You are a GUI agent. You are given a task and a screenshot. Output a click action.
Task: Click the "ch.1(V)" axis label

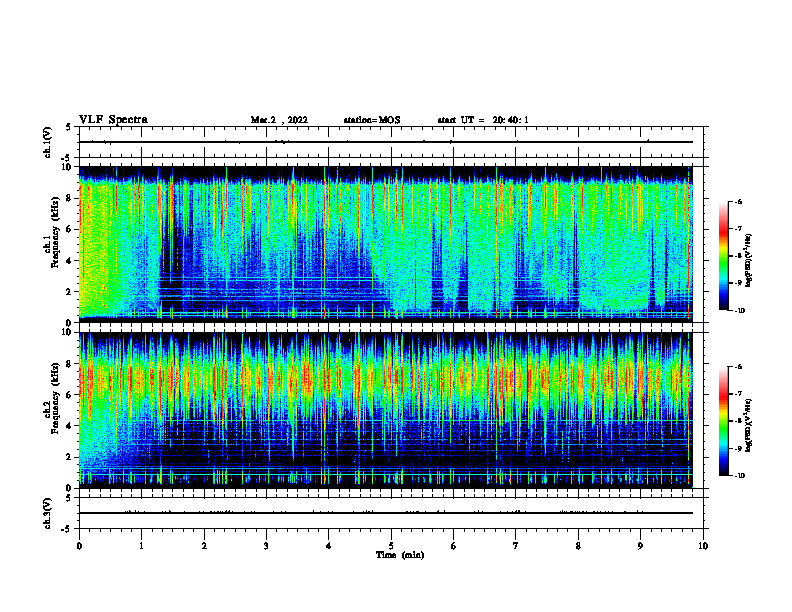(x=48, y=142)
